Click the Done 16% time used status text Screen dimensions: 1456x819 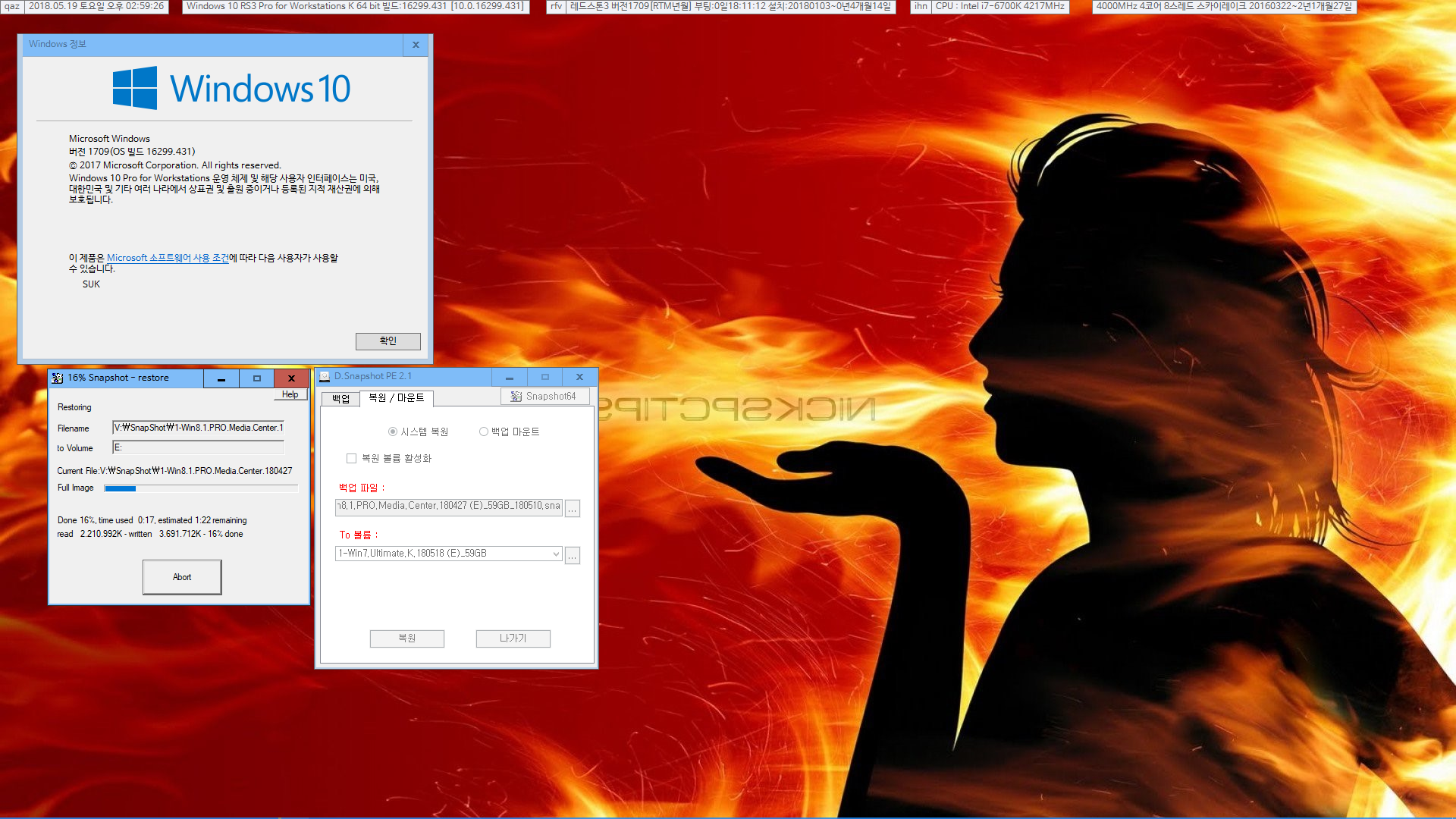152,520
